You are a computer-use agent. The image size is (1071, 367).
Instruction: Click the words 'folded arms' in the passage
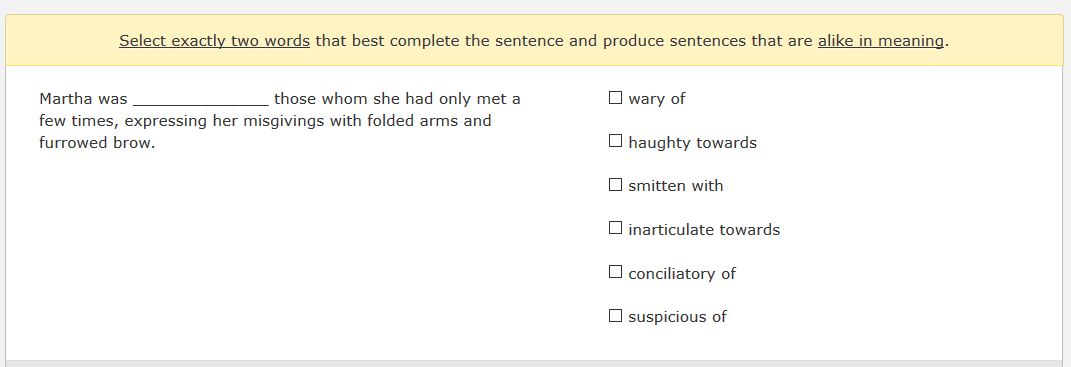coord(404,121)
